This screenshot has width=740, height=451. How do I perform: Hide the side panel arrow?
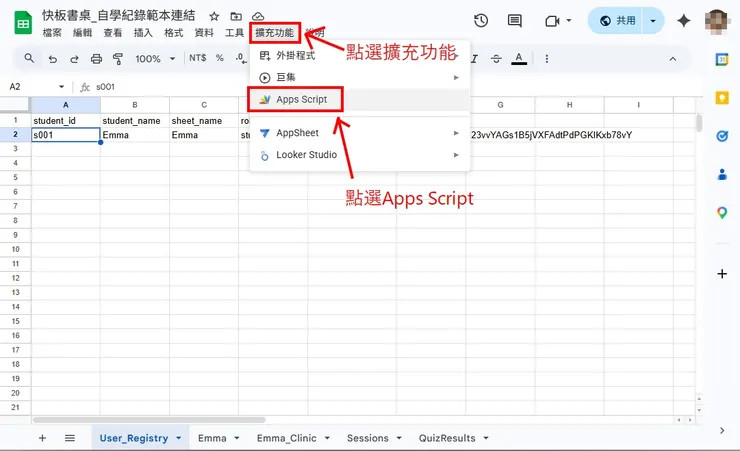pos(722,430)
